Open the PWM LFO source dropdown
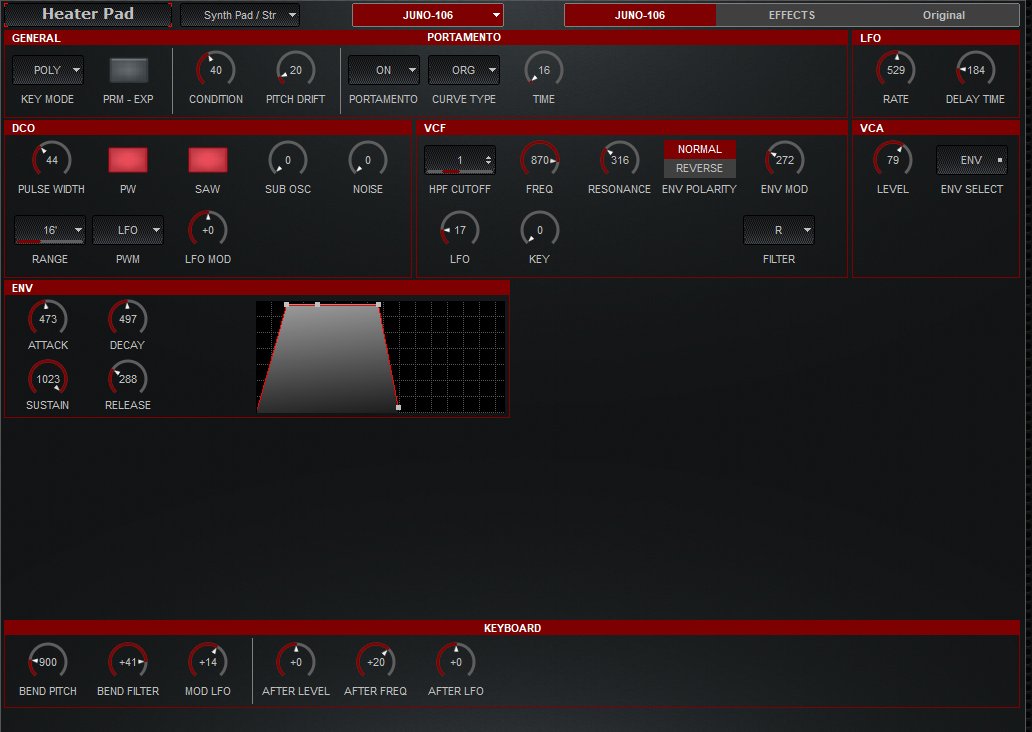The width and height of the screenshot is (1032, 732). tap(128, 230)
